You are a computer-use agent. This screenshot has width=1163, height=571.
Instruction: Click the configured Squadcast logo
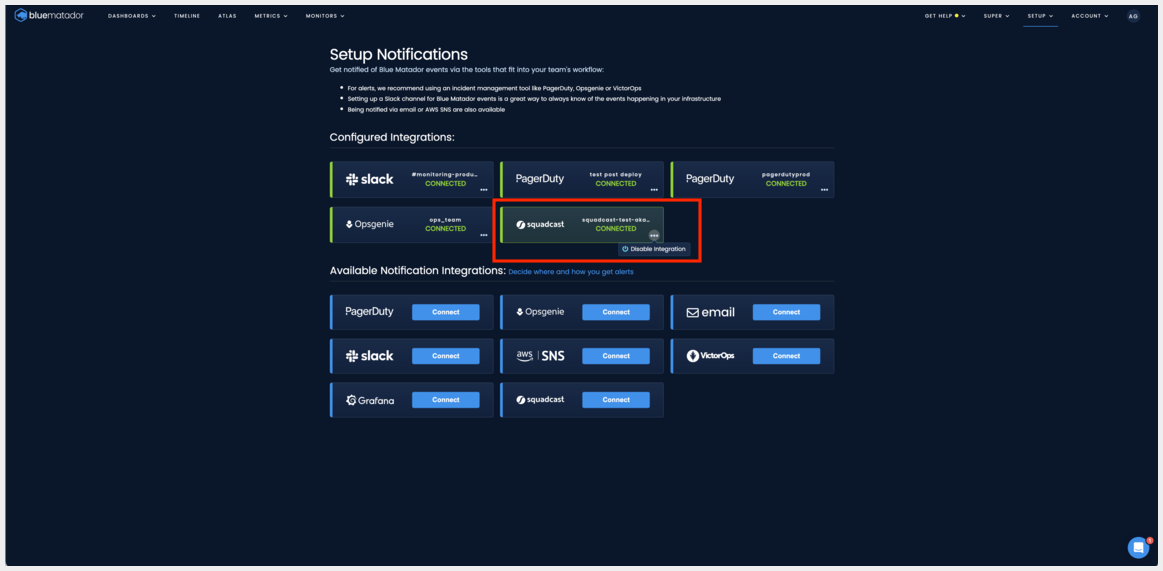point(540,225)
